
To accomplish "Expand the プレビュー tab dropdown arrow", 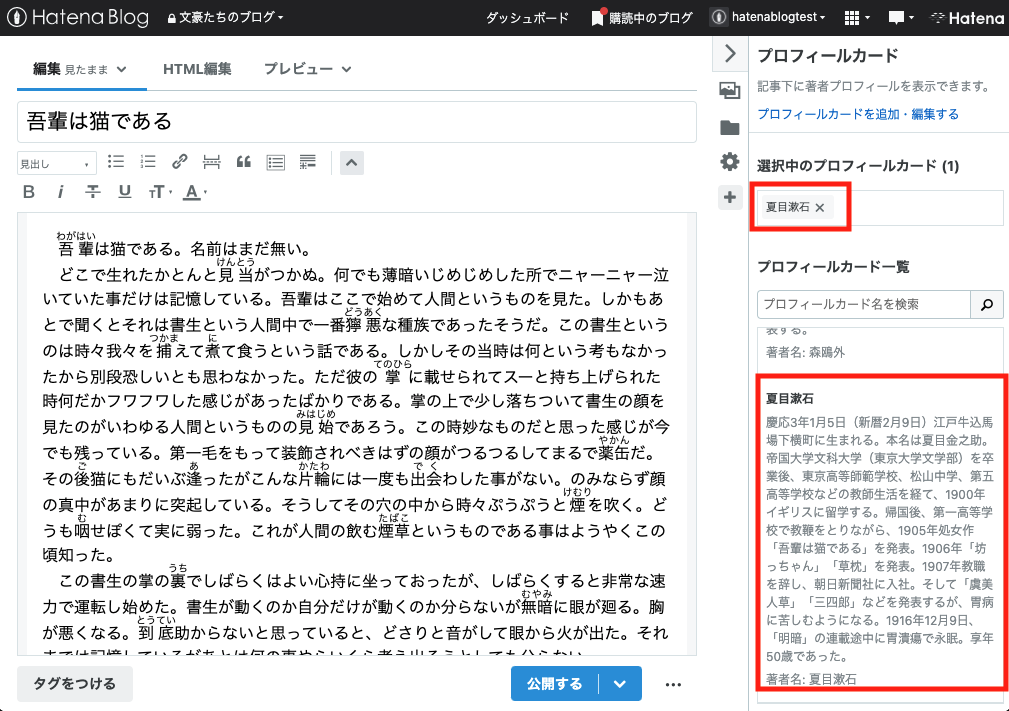I will [x=345, y=70].
